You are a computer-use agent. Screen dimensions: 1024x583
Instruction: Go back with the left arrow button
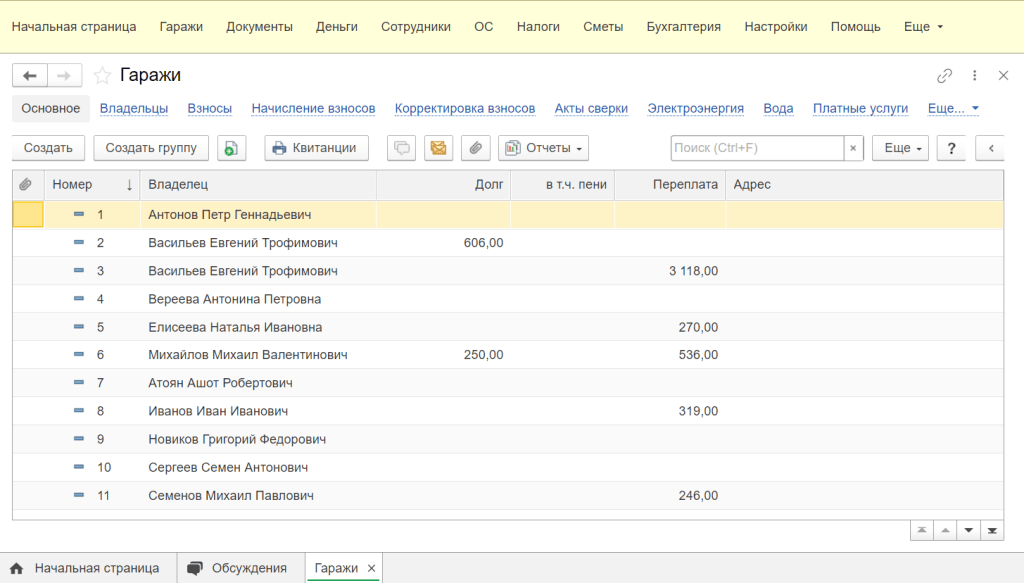click(x=29, y=76)
